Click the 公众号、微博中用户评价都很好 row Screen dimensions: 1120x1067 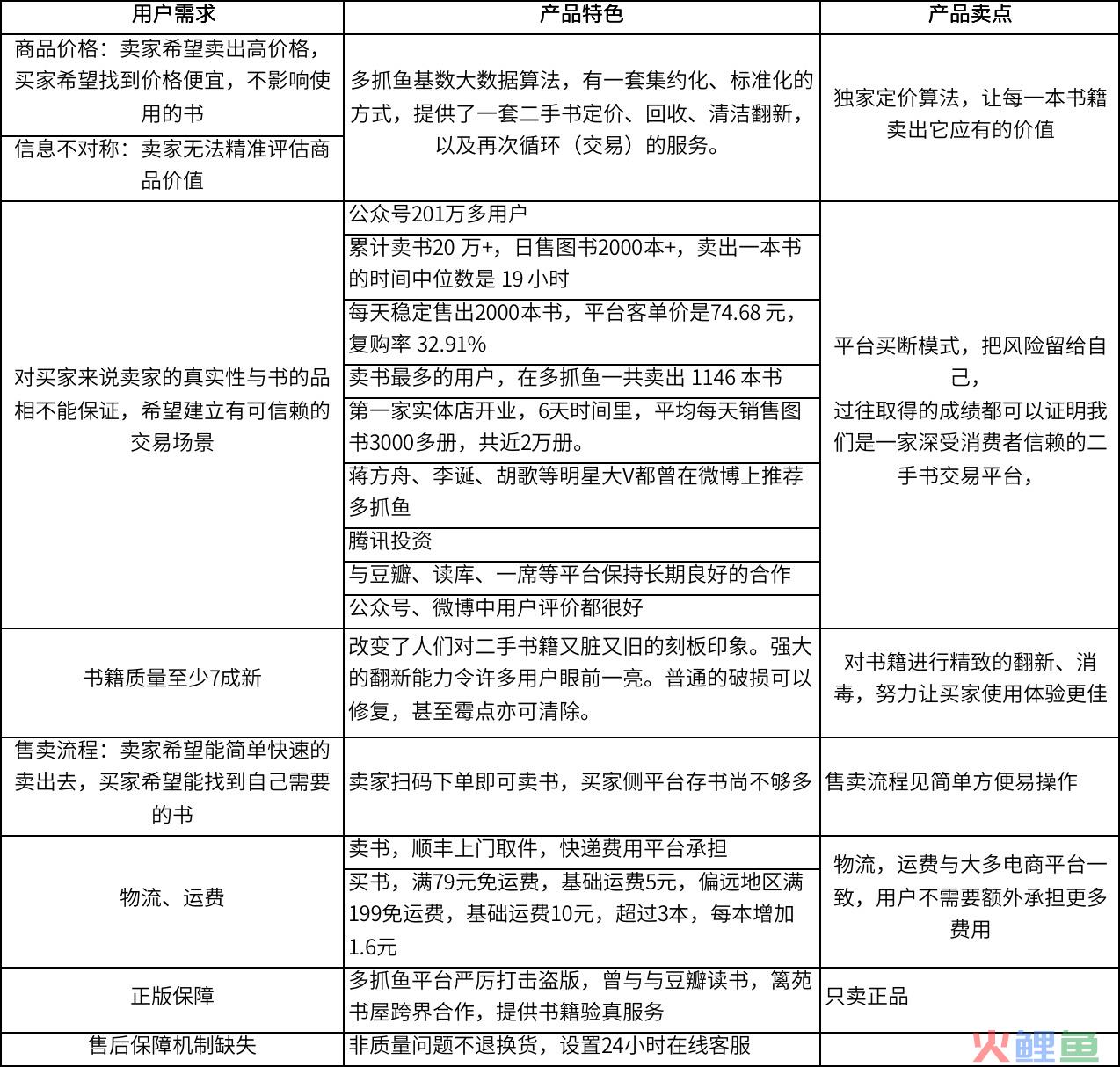(582, 610)
